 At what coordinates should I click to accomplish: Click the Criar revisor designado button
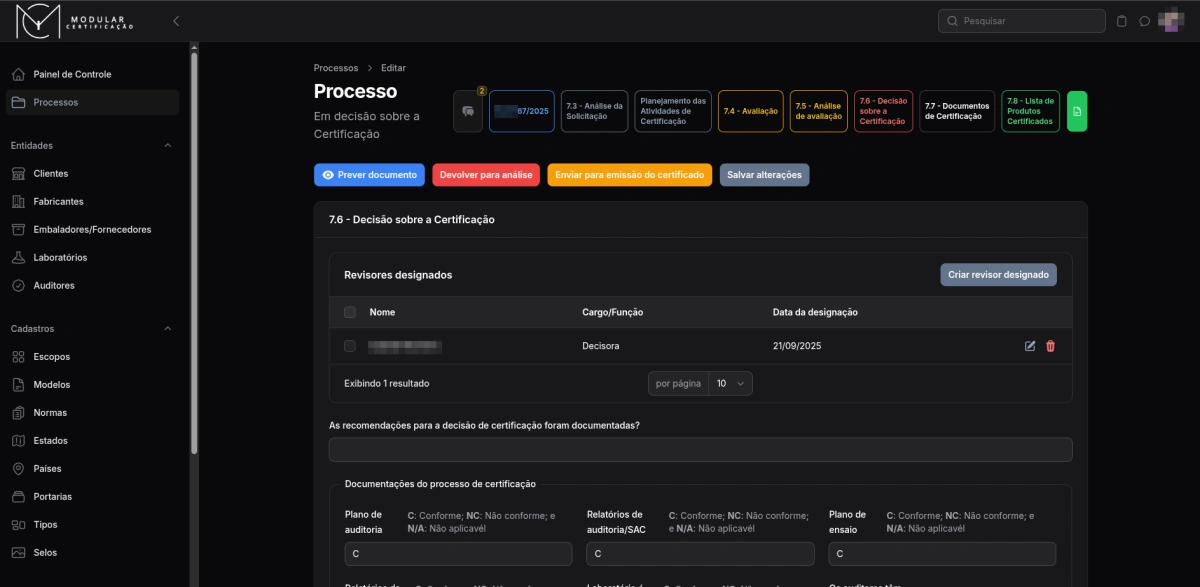coord(998,274)
